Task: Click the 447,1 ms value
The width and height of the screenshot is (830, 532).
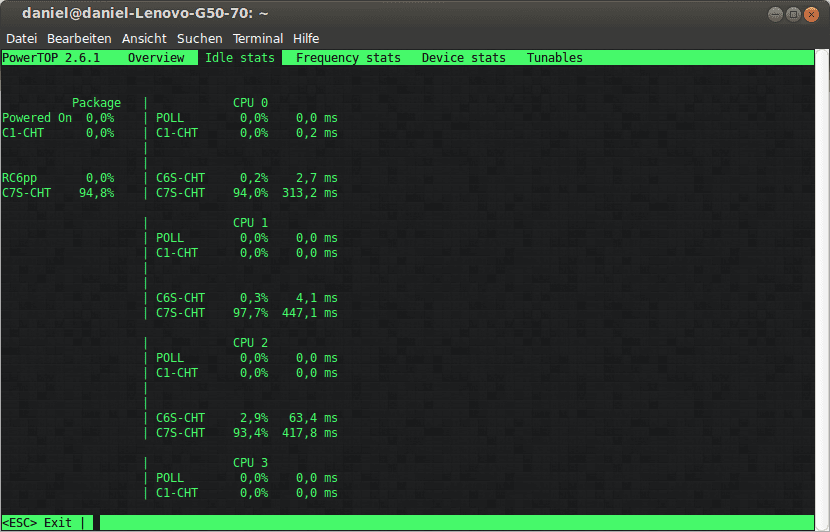Action: coord(310,313)
